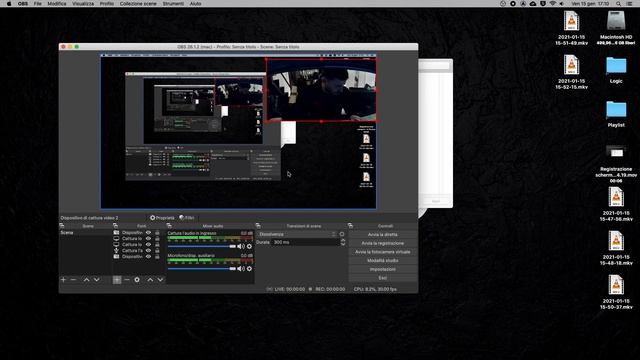Lock the bottom Dispositiv source
This screenshot has height=360, width=640.
pos(157,257)
